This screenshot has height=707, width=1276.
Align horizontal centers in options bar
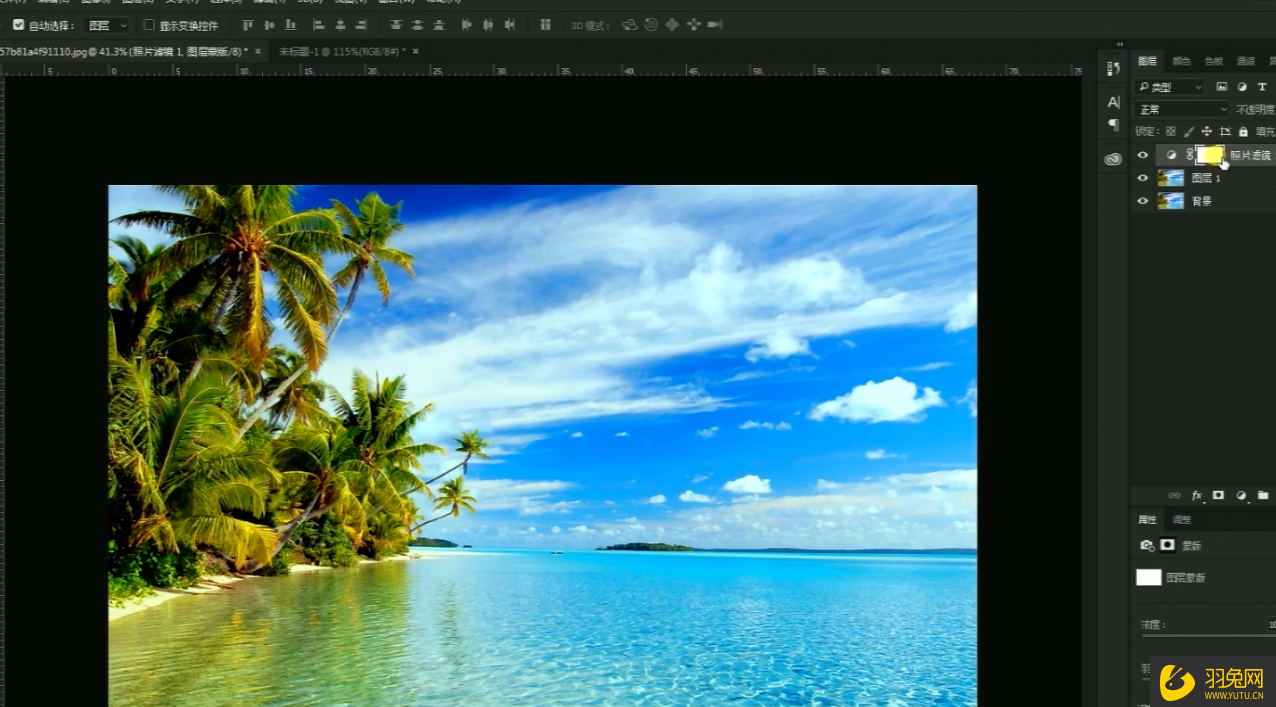tap(340, 25)
